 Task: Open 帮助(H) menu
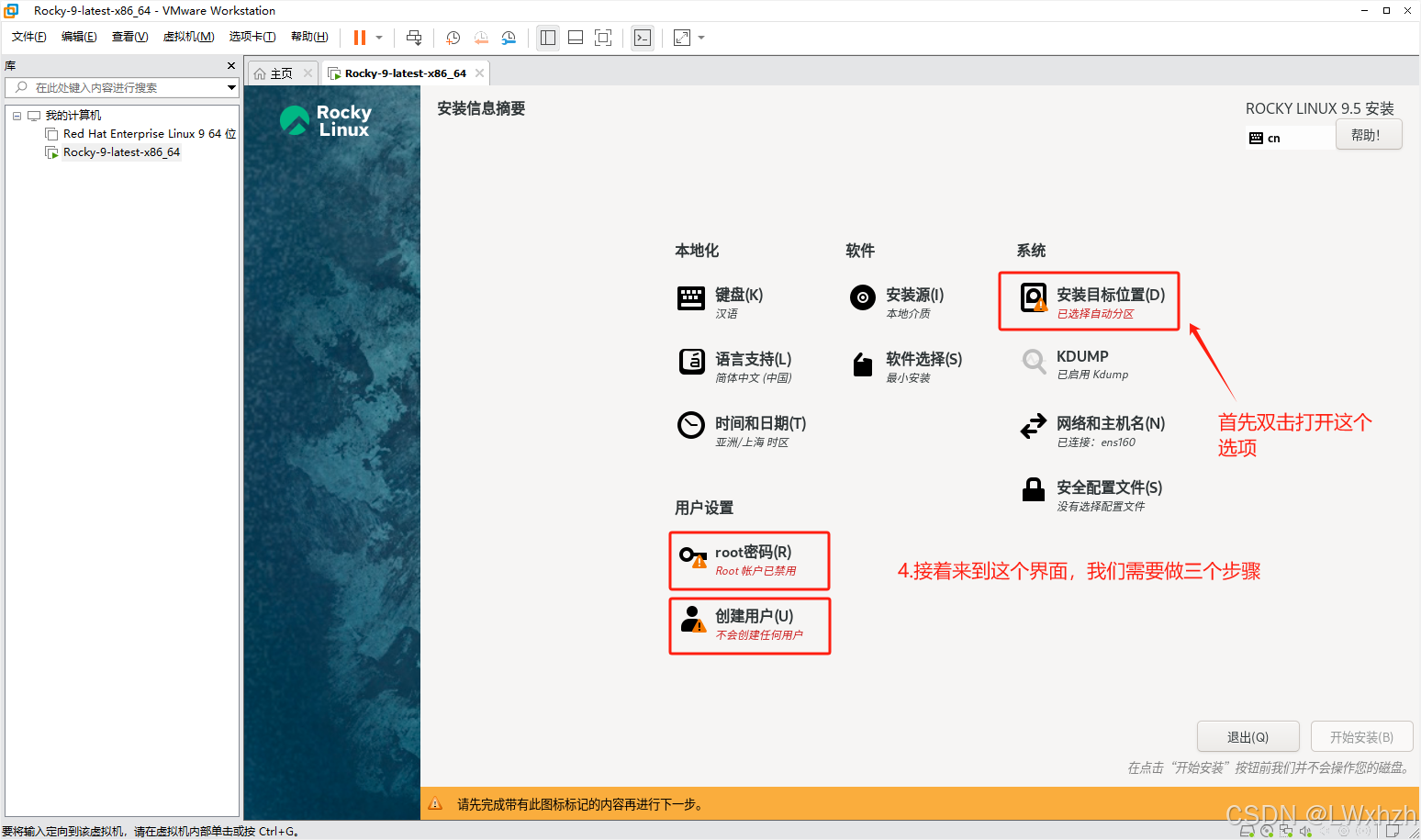click(309, 37)
